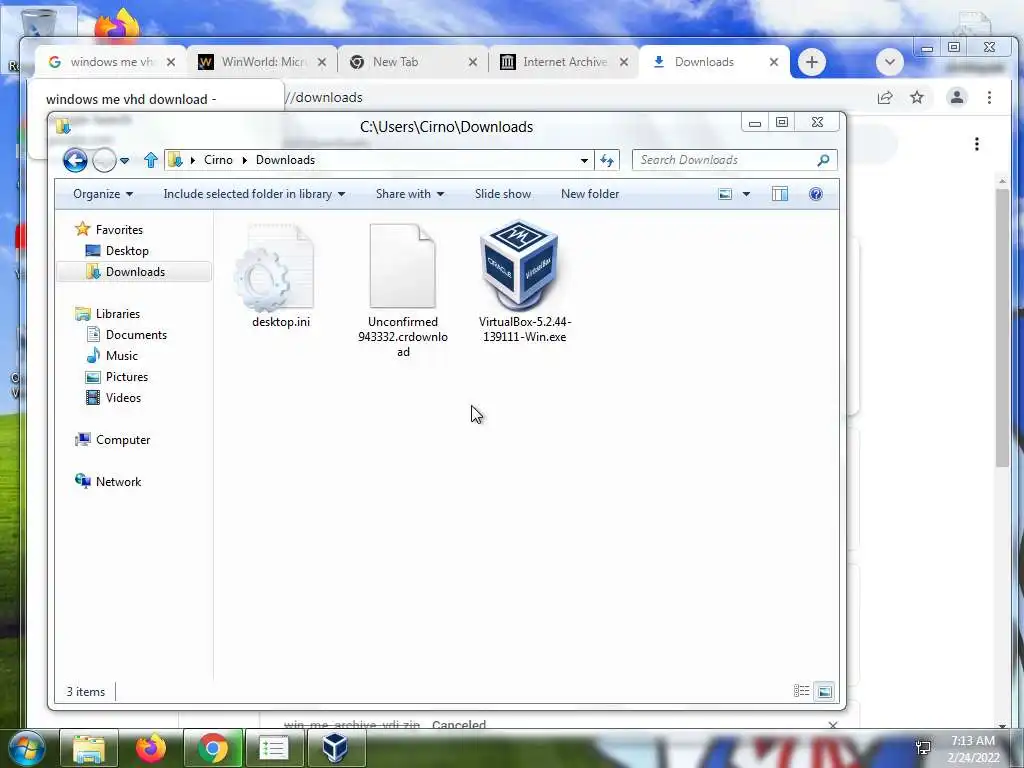
Task: Open the checklist app icon on the taskbar
Action: pos(274,748)
